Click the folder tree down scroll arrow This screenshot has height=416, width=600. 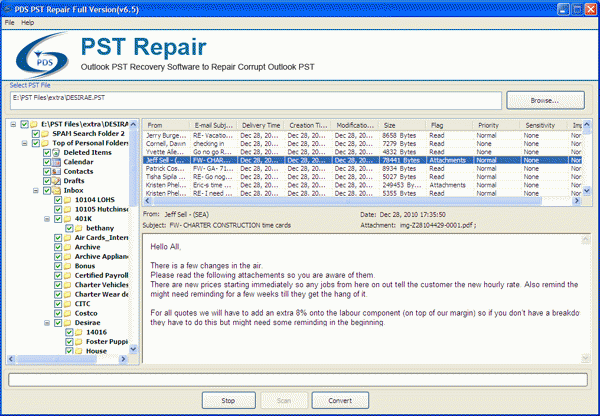[x=133, y=349]
